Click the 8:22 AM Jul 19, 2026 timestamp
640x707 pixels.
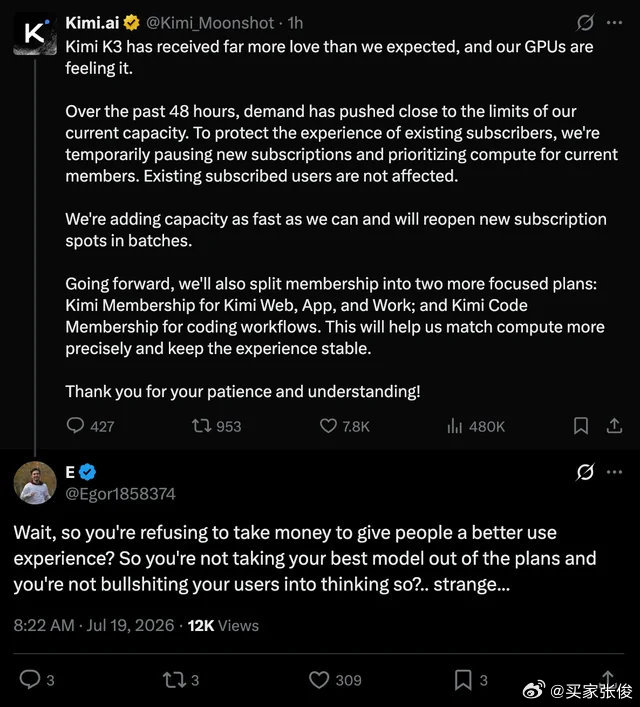(94, 625)
